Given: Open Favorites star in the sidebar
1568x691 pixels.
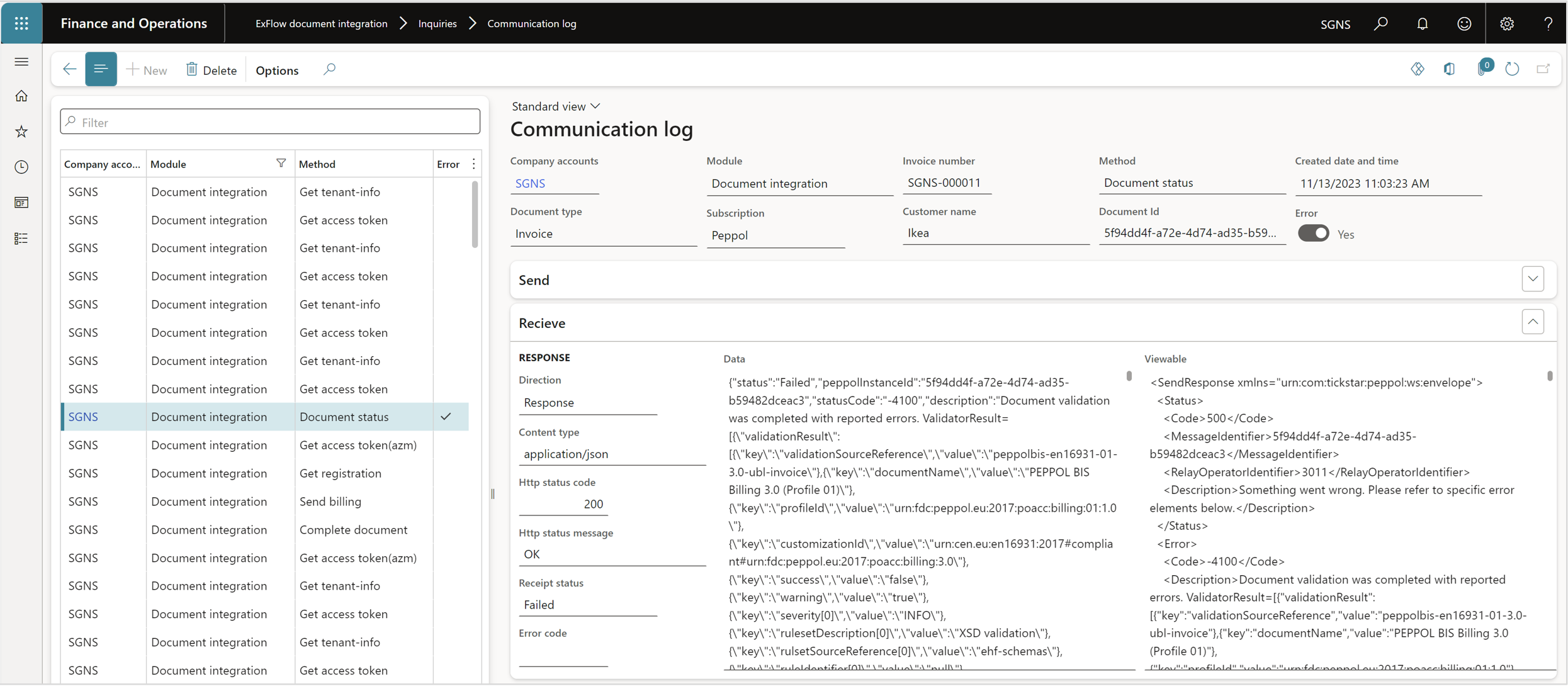Looking at the screenshot, I should coord(21,132).
